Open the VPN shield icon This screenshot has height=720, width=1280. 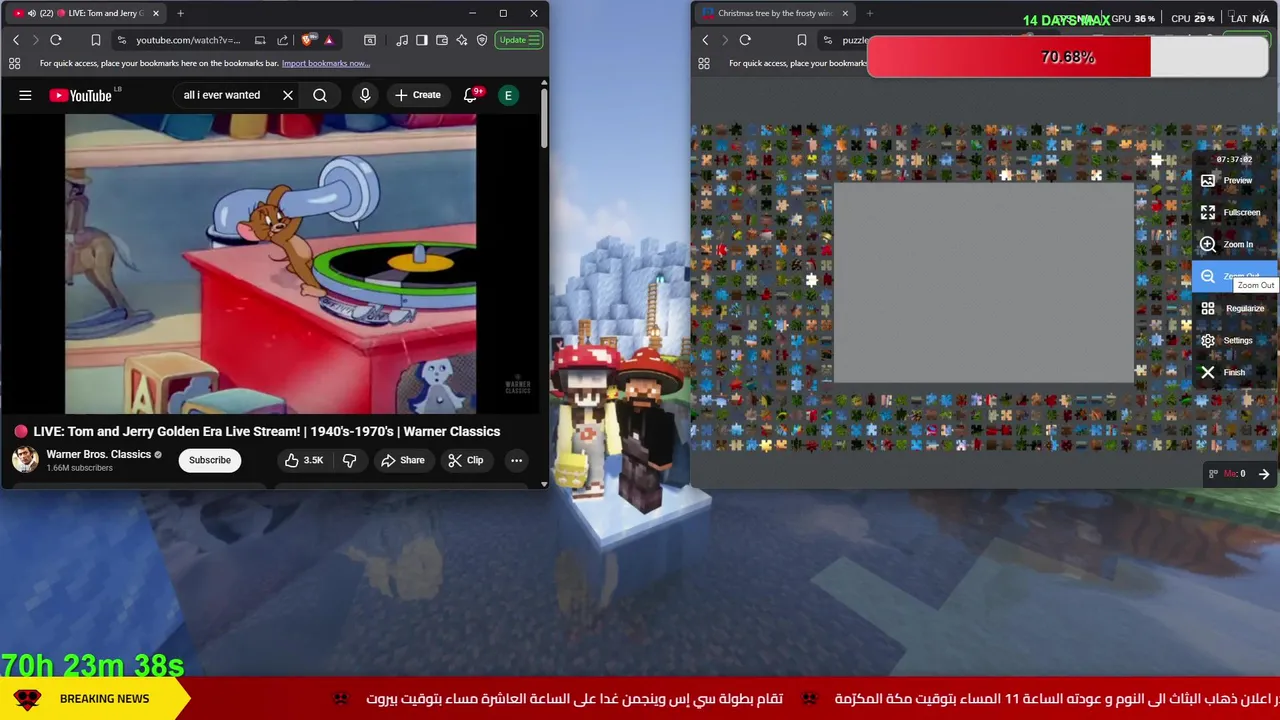pyautogui.click(x=482, y=40)
